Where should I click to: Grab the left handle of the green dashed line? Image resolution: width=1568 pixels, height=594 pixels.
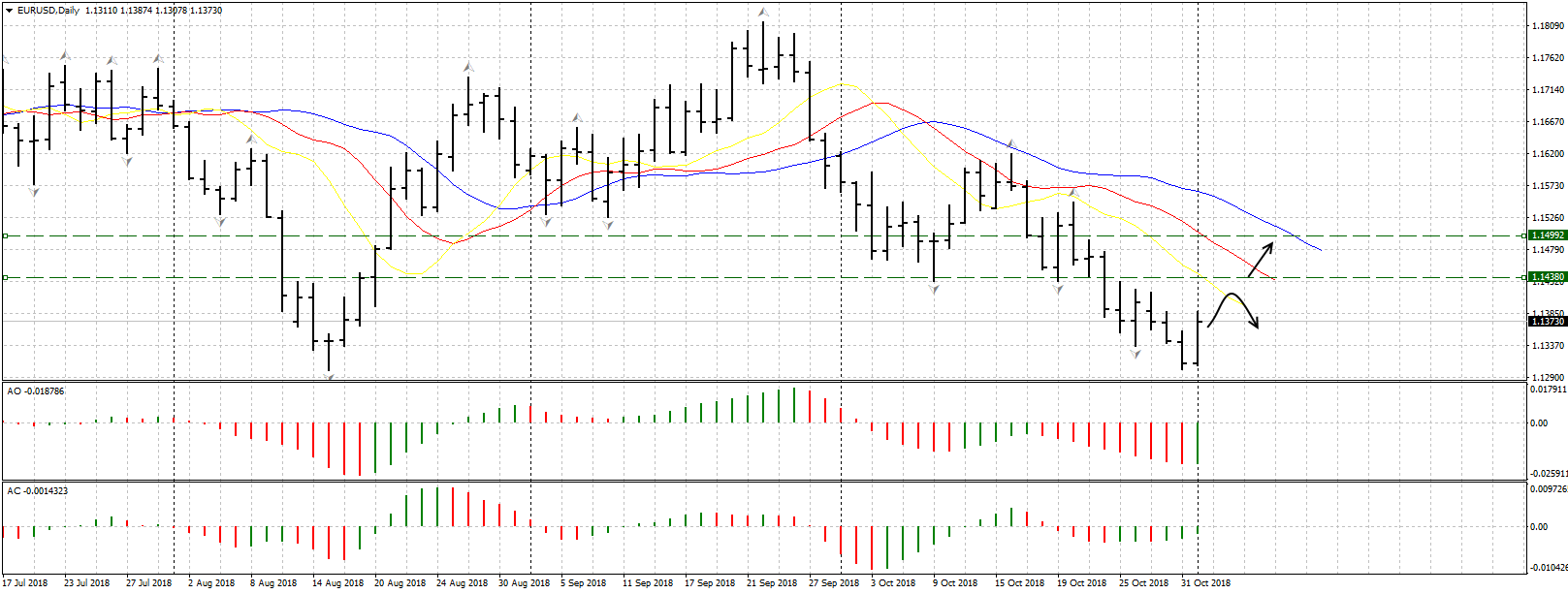click(x=5, y=277)
